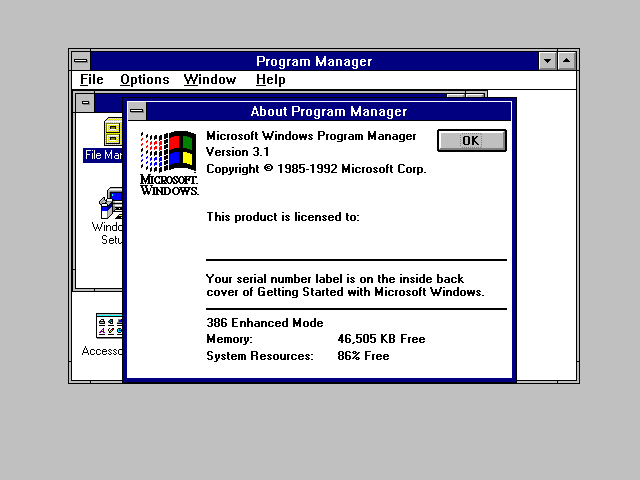
Task: Open the Window menu
Action: point(210,80)
